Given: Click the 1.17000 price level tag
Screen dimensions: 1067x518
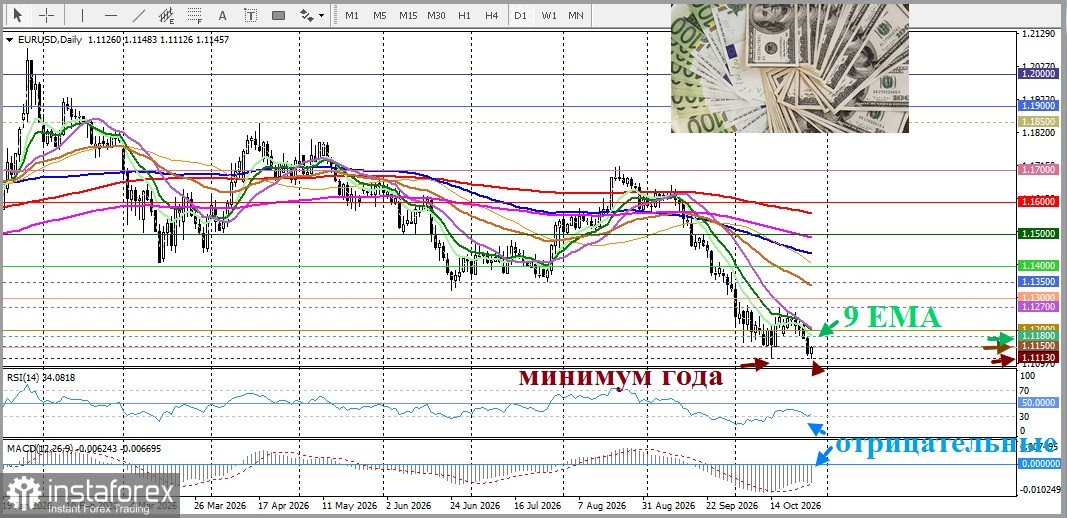Looking at the screenshot, I should tap(1038, 169).
